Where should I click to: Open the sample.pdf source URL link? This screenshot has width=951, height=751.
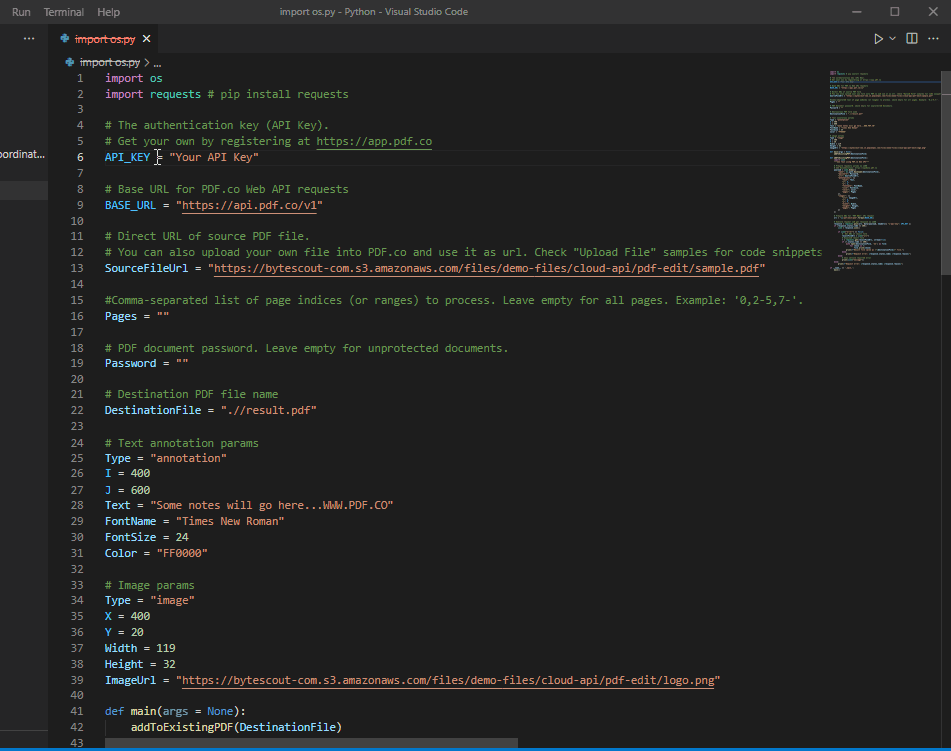coord(486,268)
